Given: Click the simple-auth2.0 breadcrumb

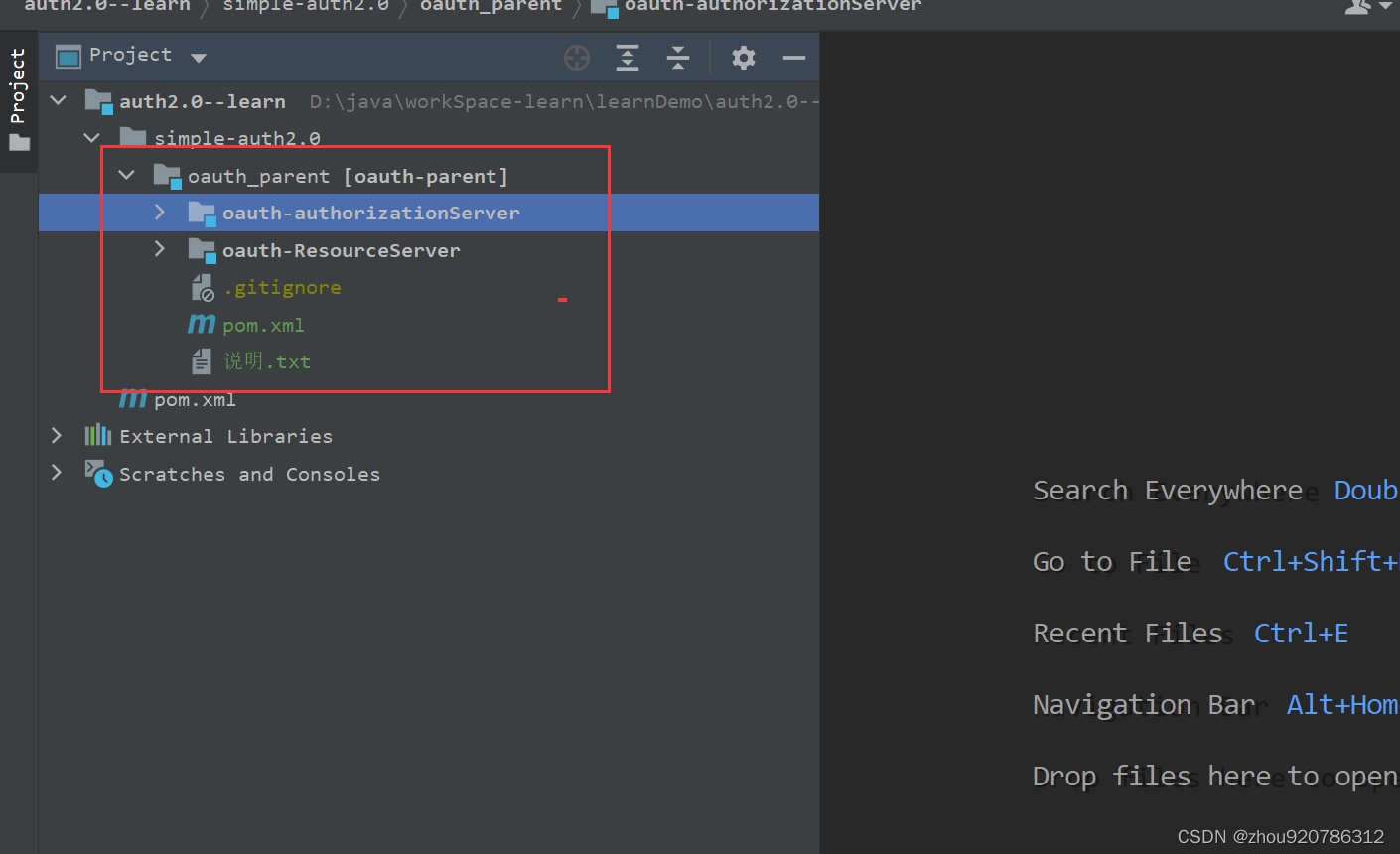Looking at the screenshot, I should point(308,7).
